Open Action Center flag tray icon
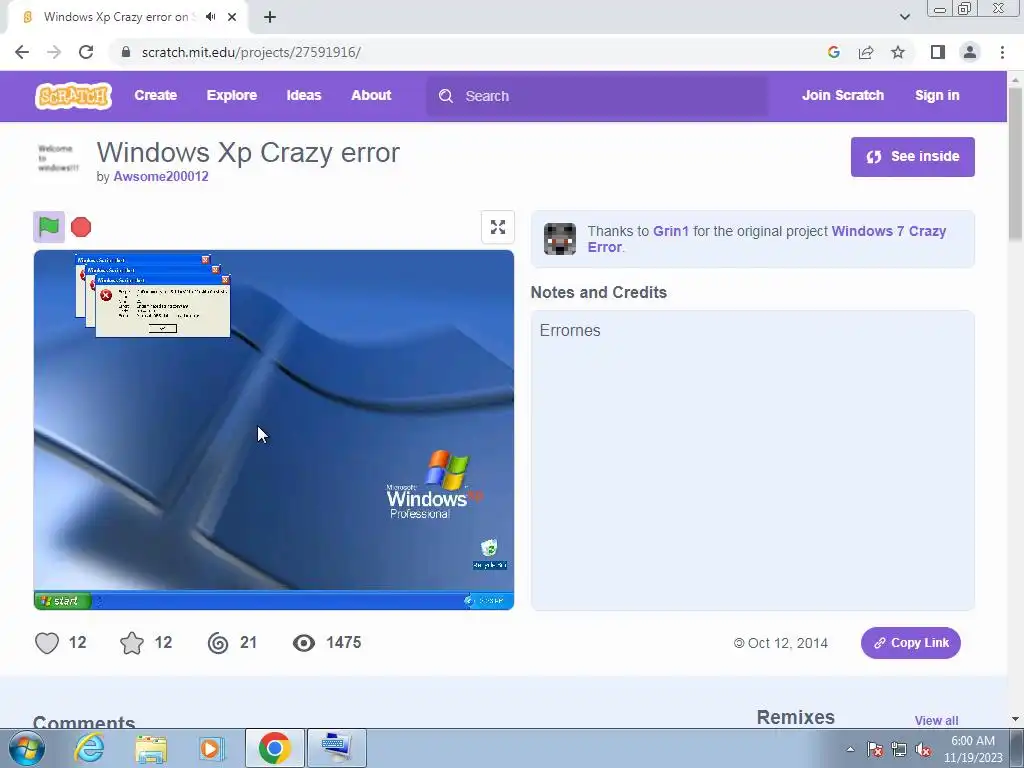The width and height of the screenshot is (1024, 768). pyautogui.click(x=875, y=749)
